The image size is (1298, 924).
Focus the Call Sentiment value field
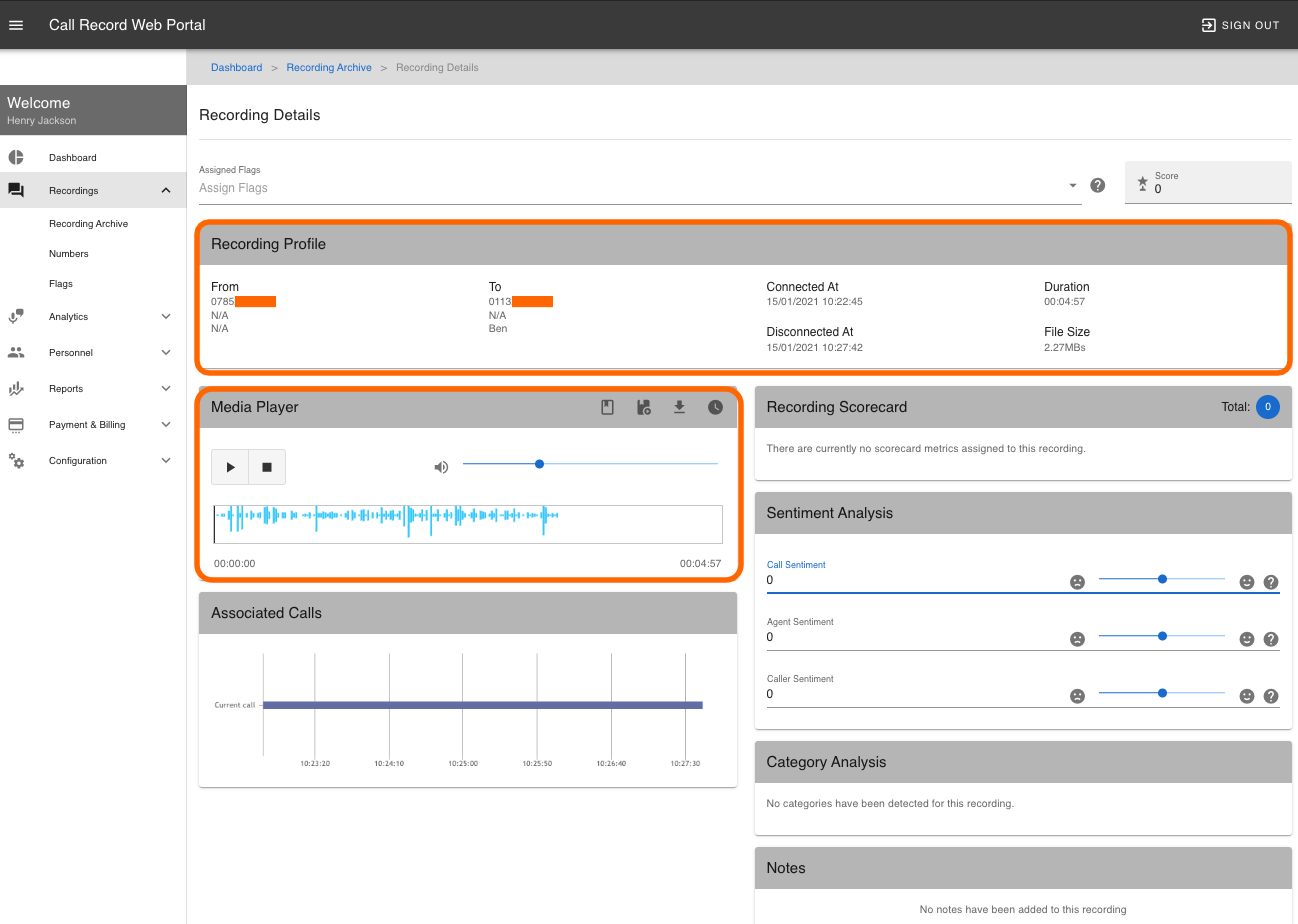pos(912,581)
